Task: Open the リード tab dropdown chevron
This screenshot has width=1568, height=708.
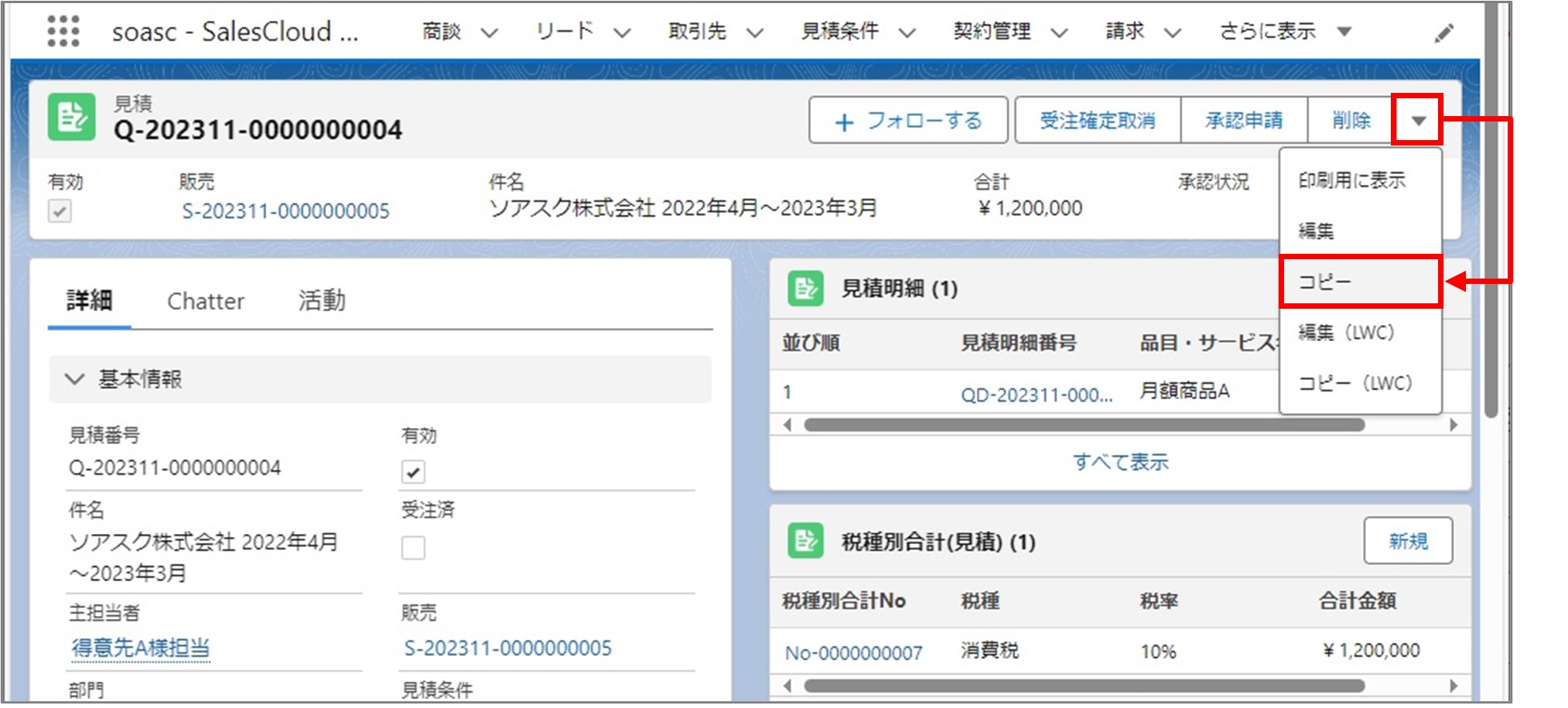Action: point(622,32)
